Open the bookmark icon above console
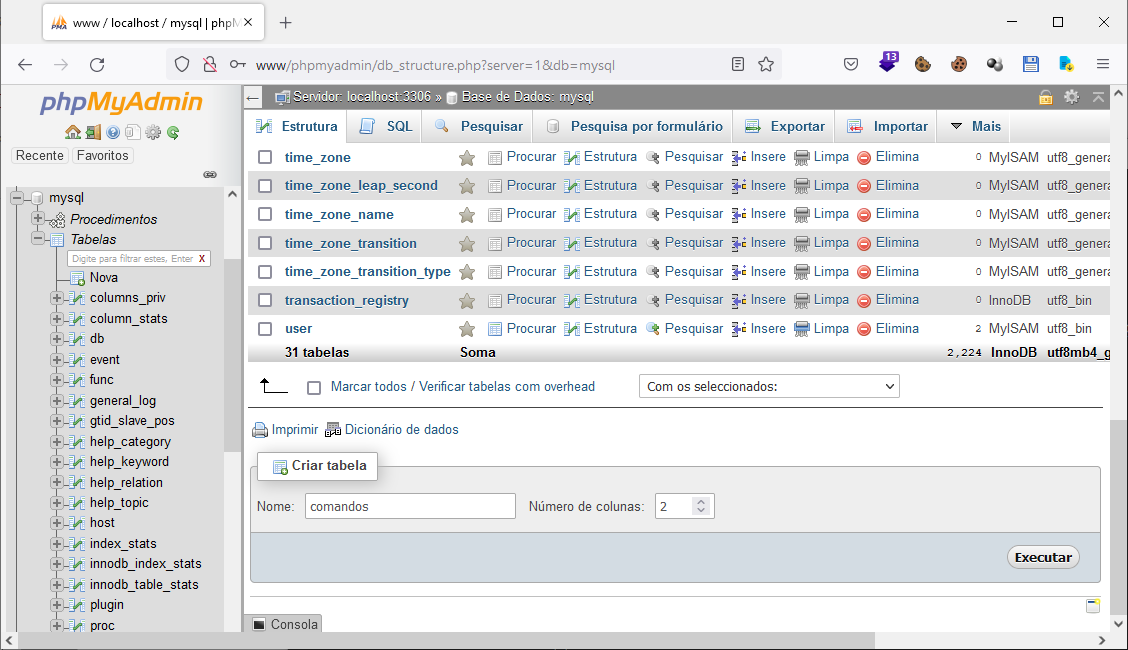This screenshot has width=1128, height=650. [1093, 605]
